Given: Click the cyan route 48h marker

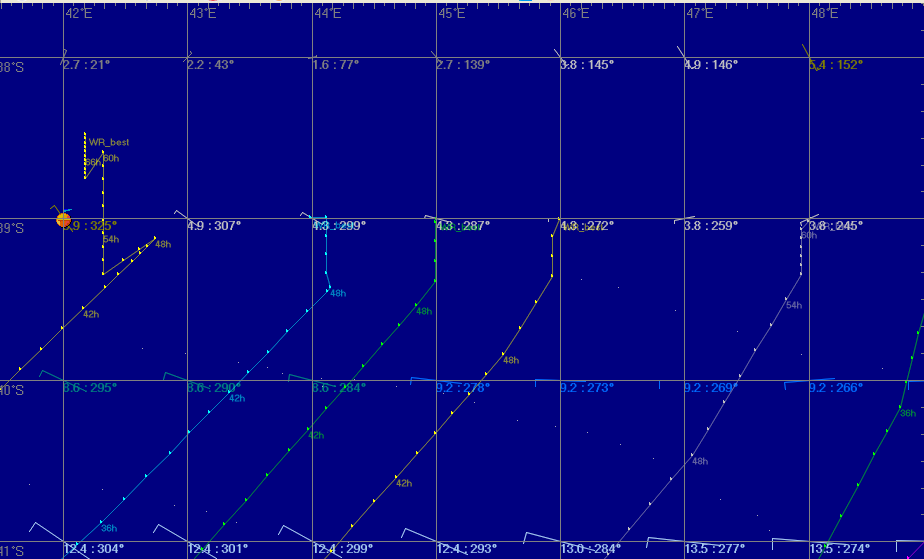Looking at the screenshot, I should [338, 293].
